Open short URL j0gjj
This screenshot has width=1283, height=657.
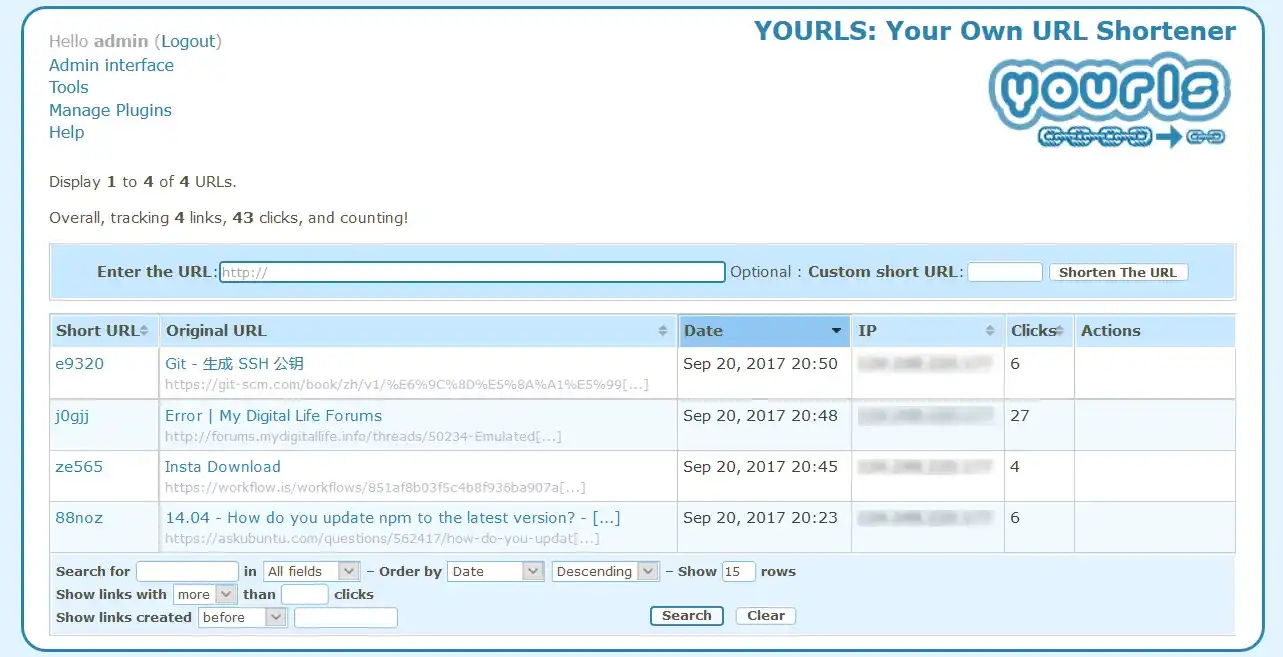pos(72,416)
